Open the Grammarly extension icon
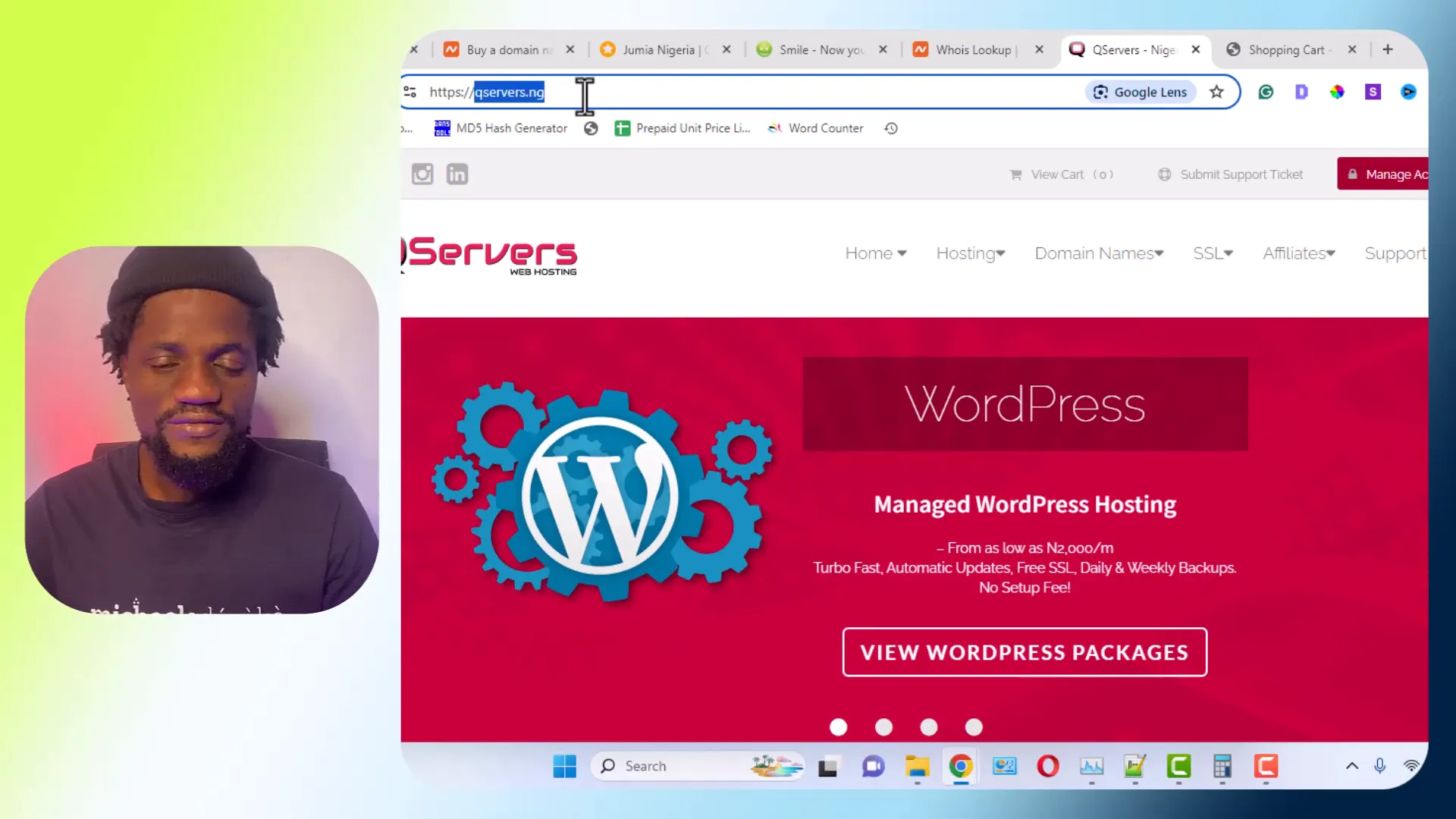1456x819 pixels. (x=1266, y=92)
